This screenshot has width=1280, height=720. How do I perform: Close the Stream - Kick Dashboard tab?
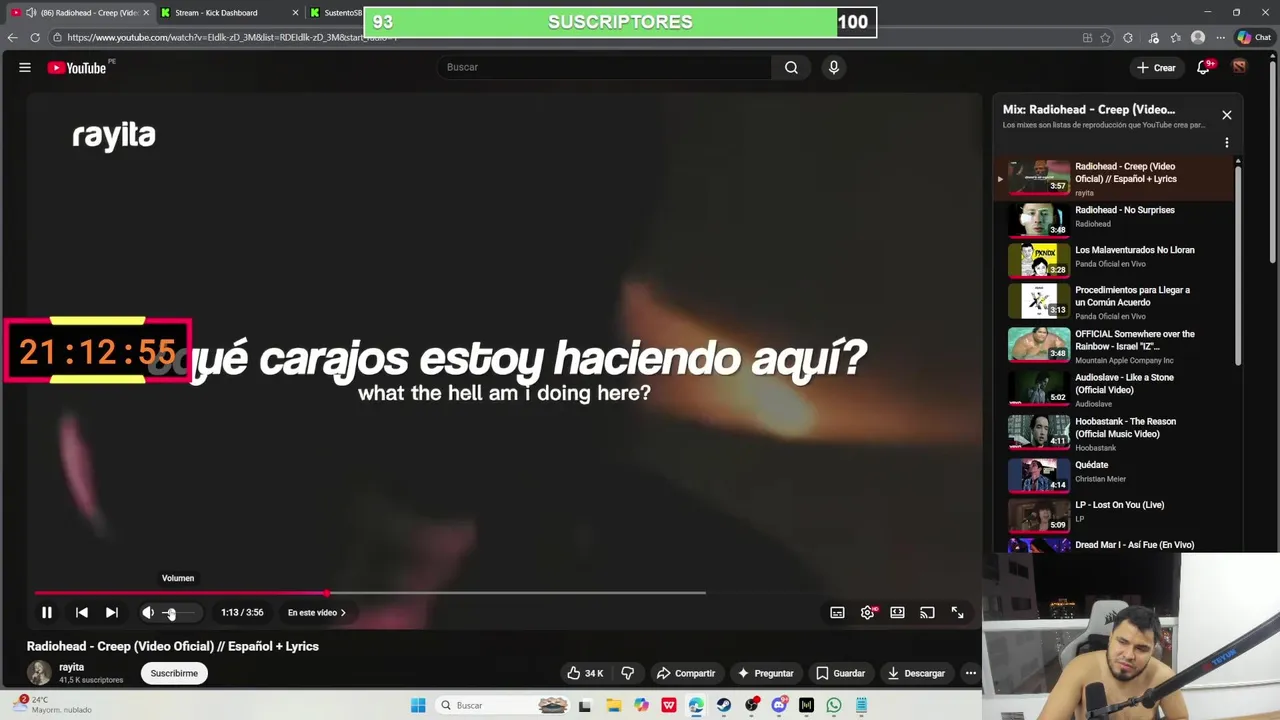(x=295, y=13)
